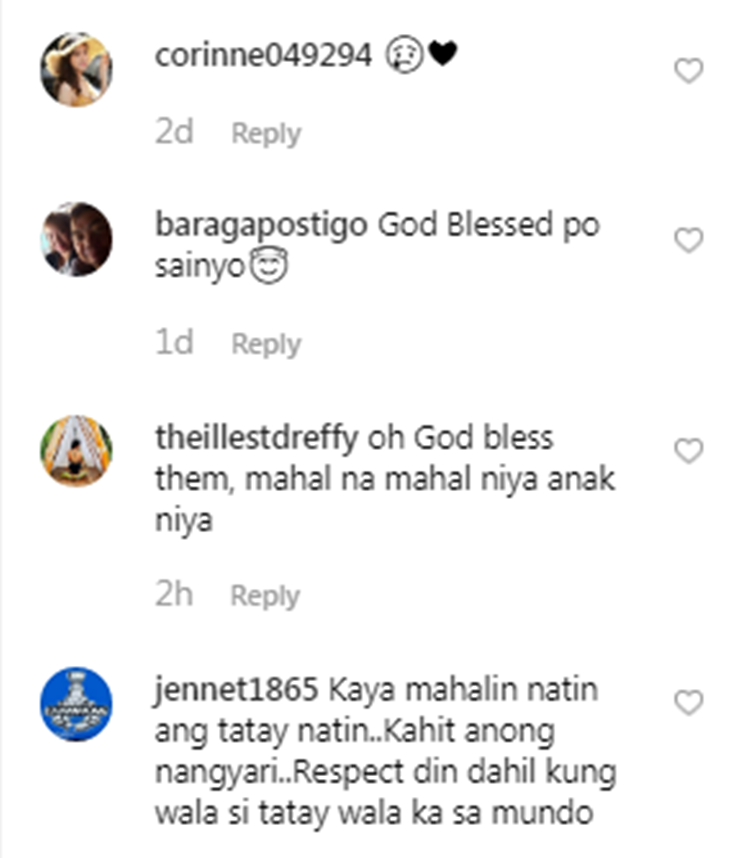View theillestdreffy's tent profile photo
The width and height of the screenshot is (750, 858).
coord(77,451)
